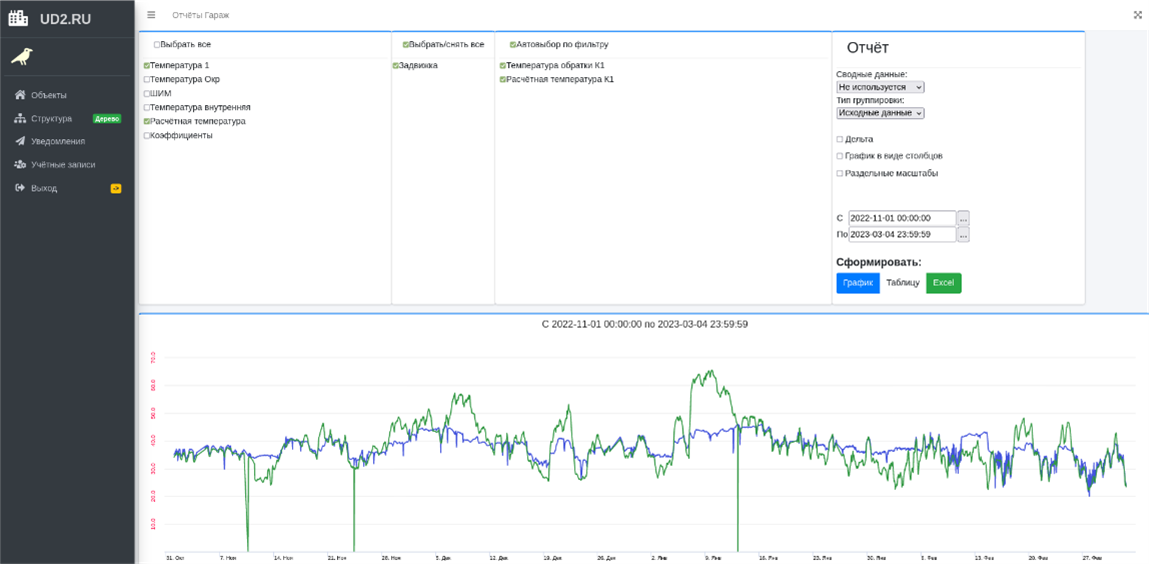Toggle the Автовыбор по фильтру checkbox
This screenshot has width=1149, height=564.
coord(513,45)
